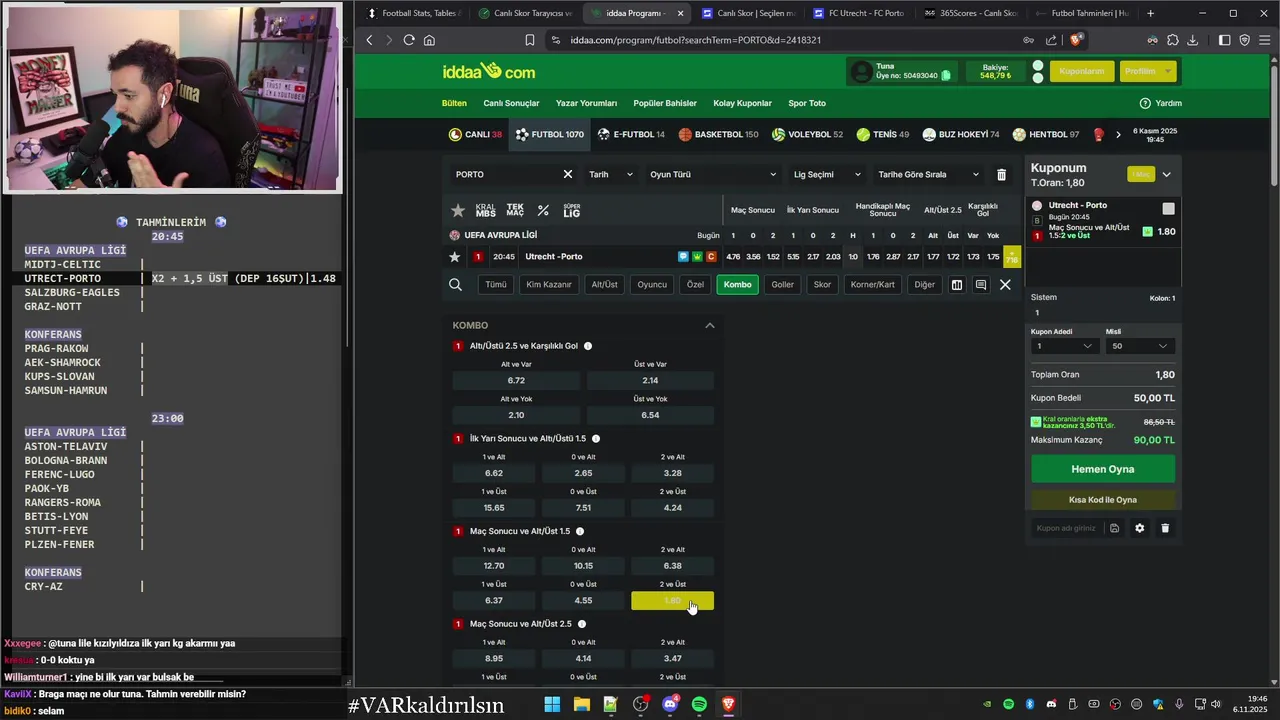Select the Goller market tab
This screenshot has width=1280, height=720.
783,285
